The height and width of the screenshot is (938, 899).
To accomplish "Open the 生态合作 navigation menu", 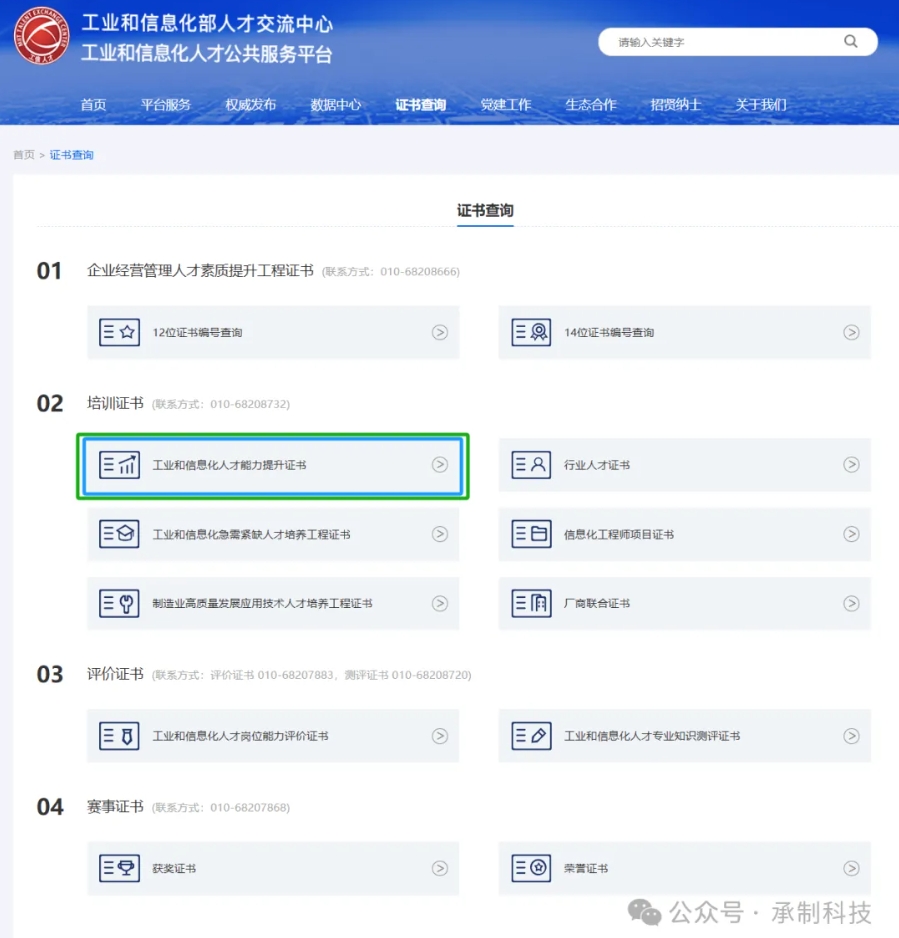I will coord(590,105).
